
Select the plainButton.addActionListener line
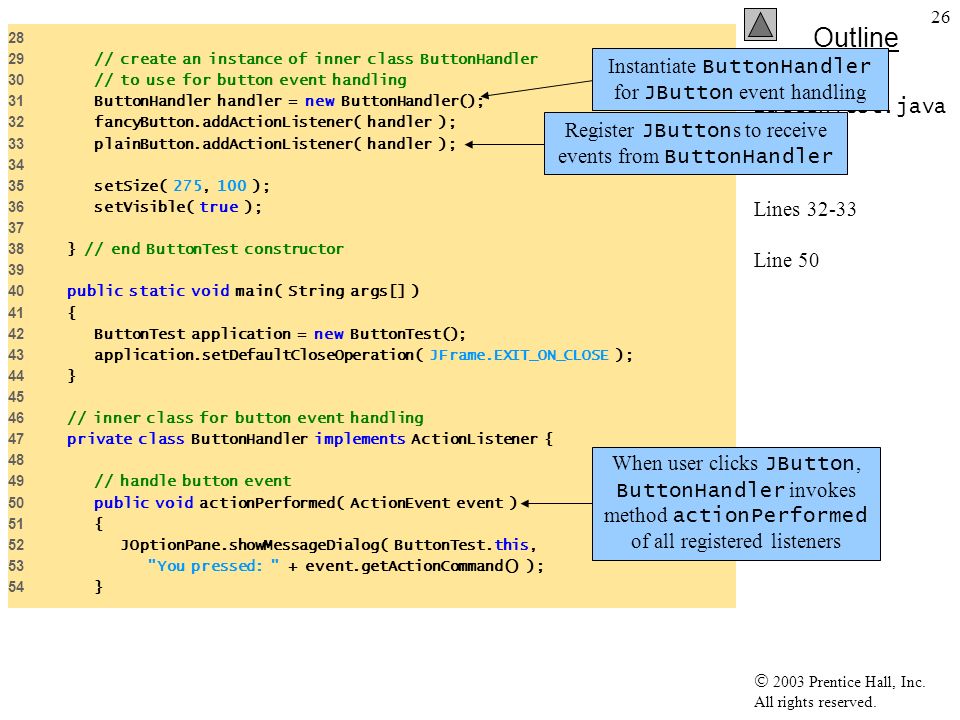pyautogui.click(x=275, y=144)
